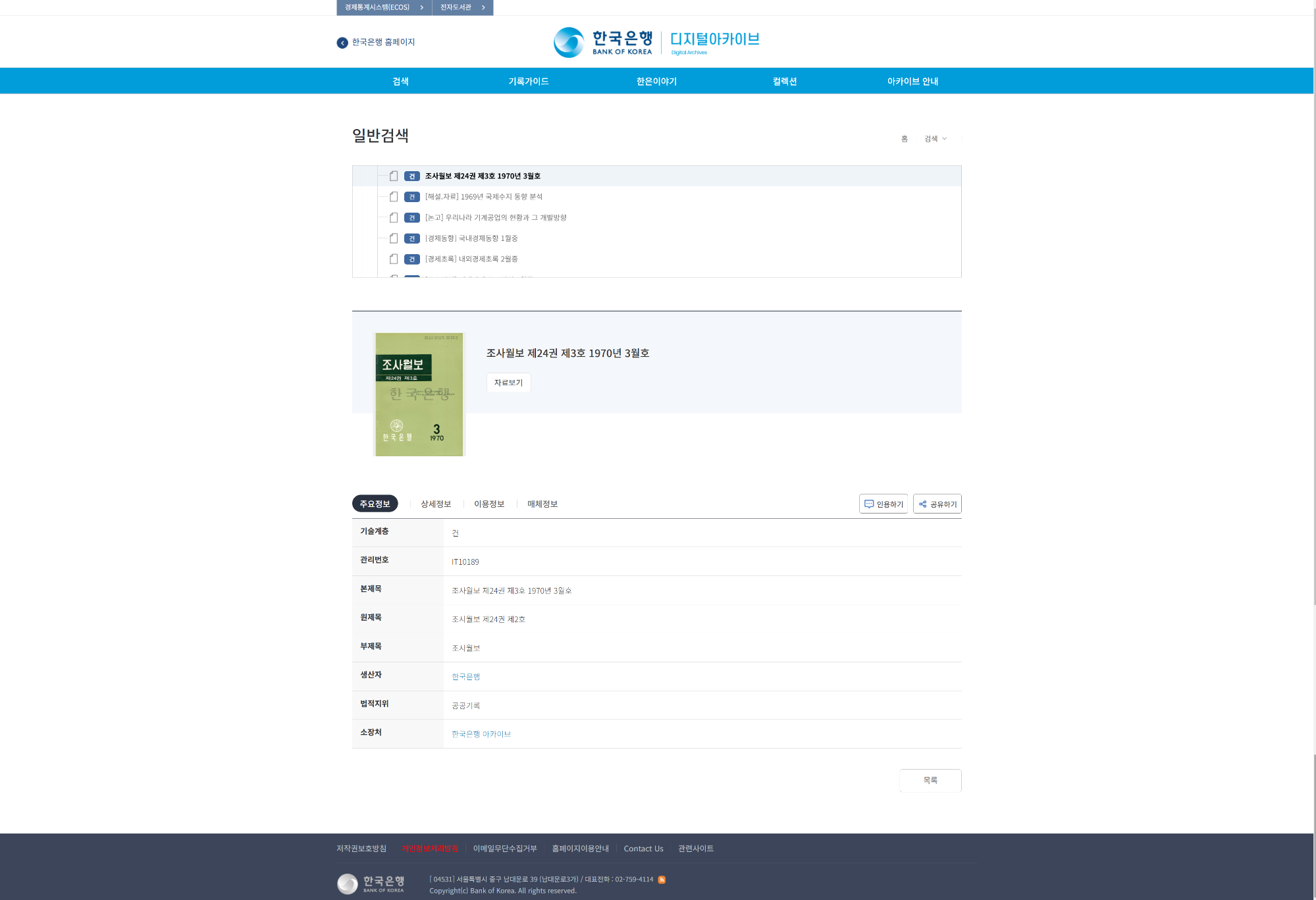Open the 한은이야기 menu
Viewport: 1316px width, 900px height.
coord(656,81)
